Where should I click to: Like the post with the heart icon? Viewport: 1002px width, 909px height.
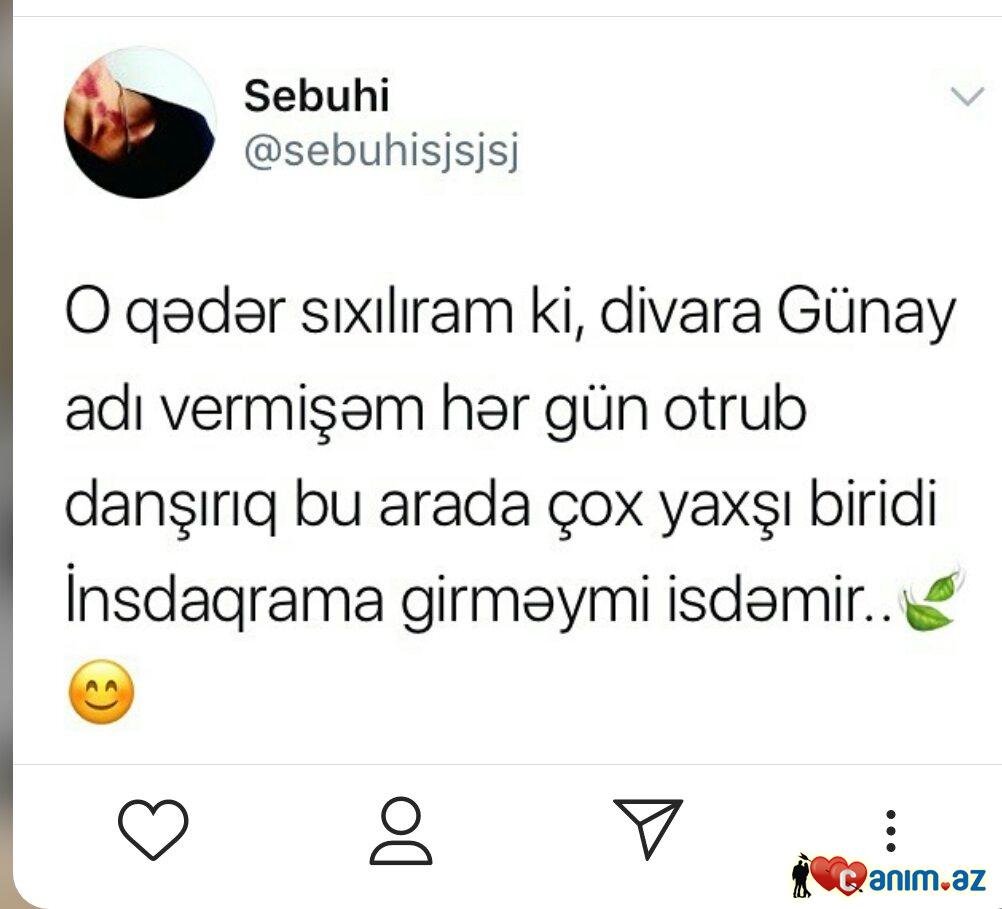pyautogui.click(x=153, y=828)
